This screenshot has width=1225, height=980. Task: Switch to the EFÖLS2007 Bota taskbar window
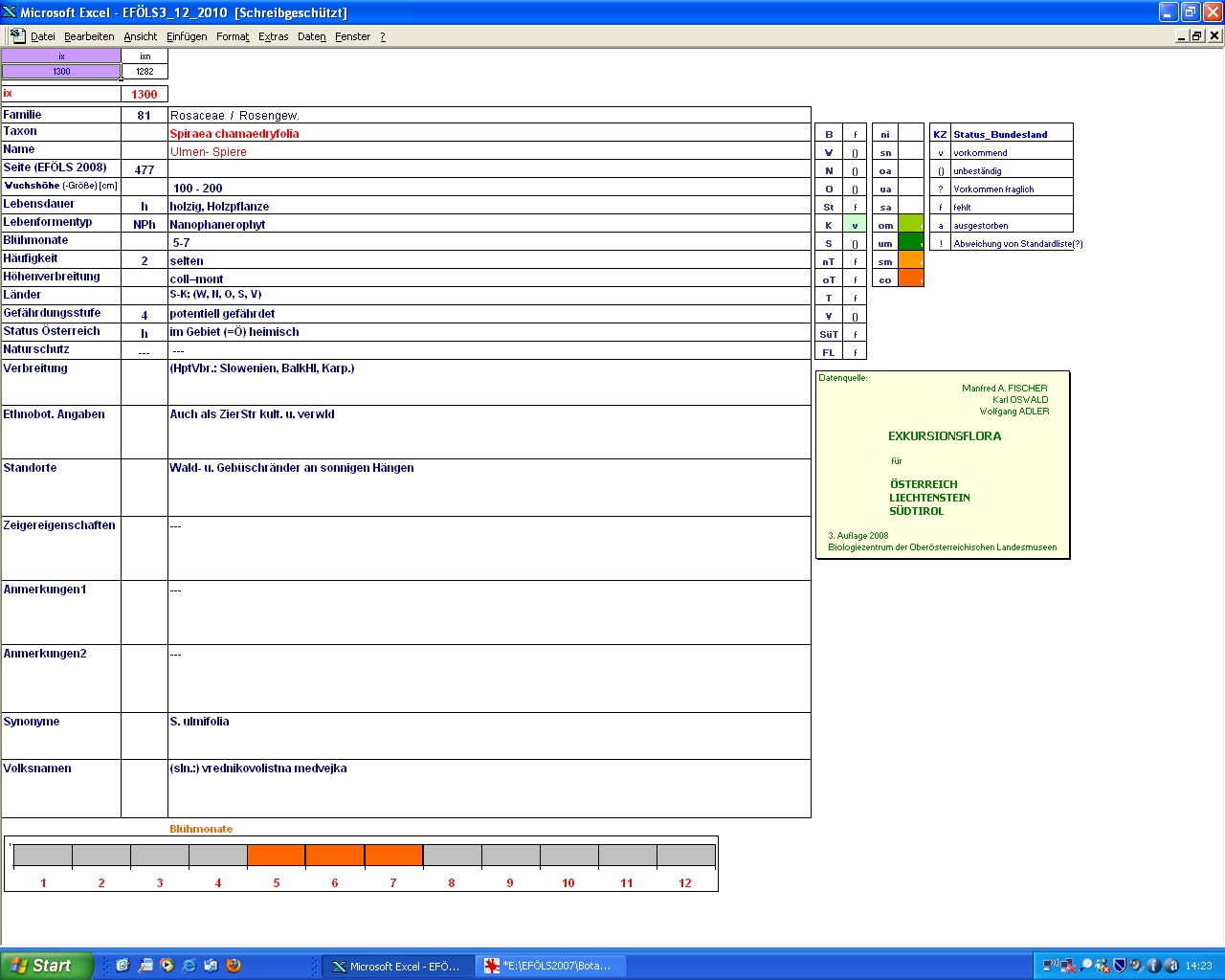pos(552,966)
